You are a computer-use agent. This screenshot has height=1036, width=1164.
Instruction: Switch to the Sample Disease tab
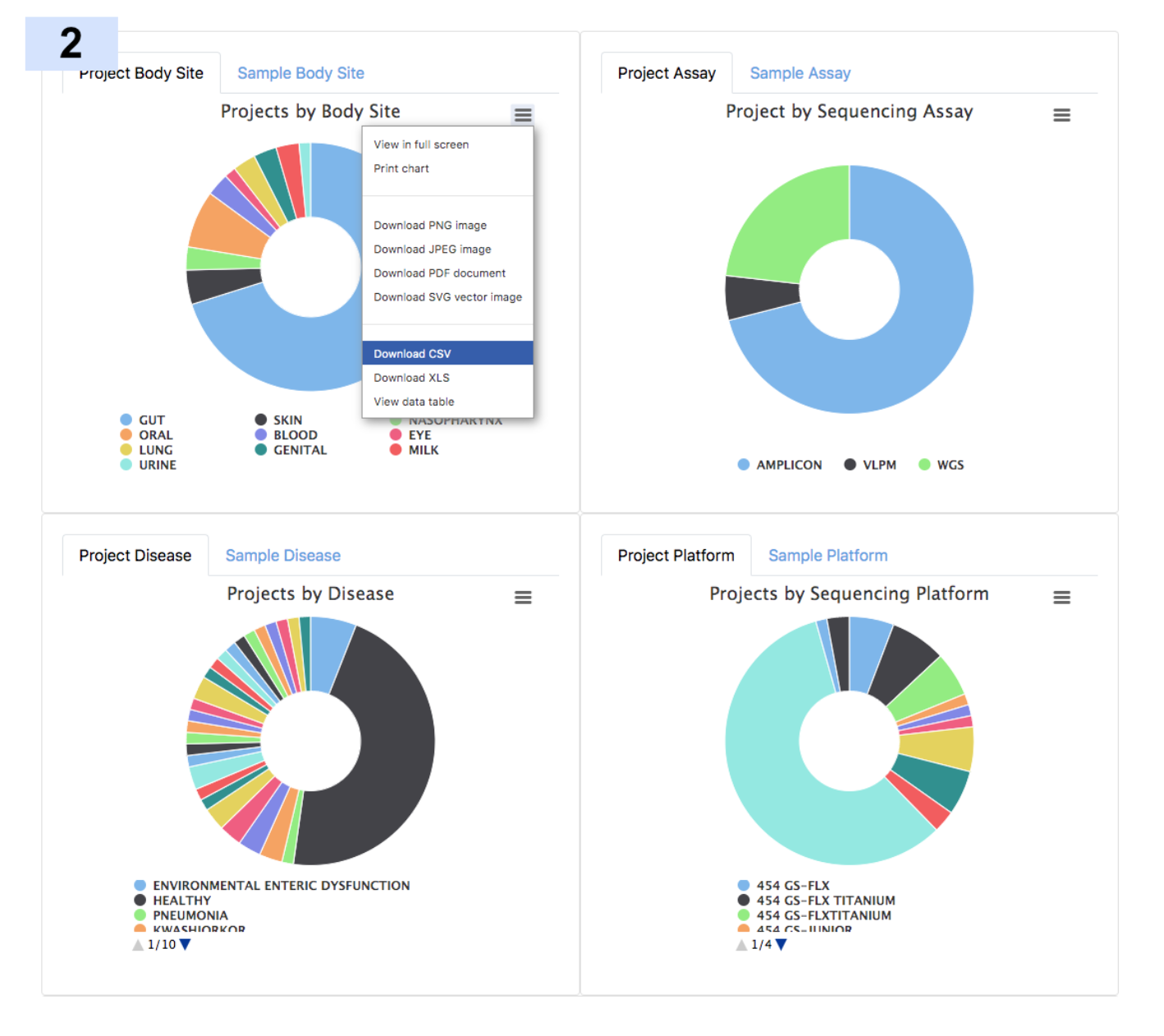[x=283, y=556]
